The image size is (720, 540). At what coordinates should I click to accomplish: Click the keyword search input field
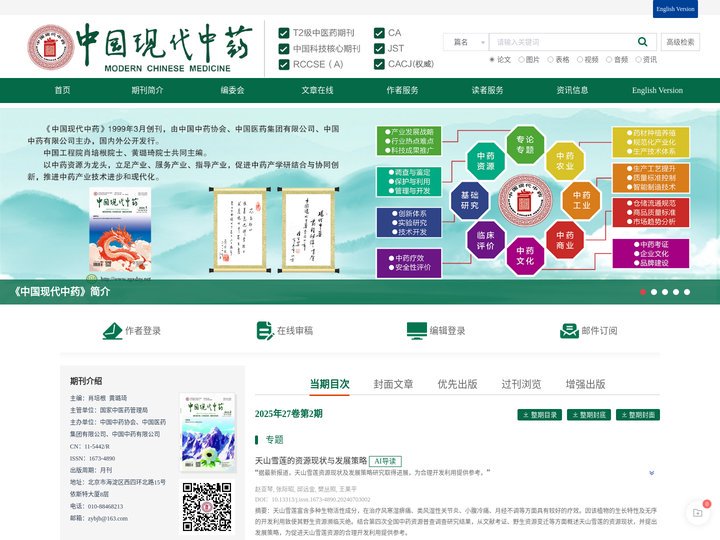click(562, 42)
